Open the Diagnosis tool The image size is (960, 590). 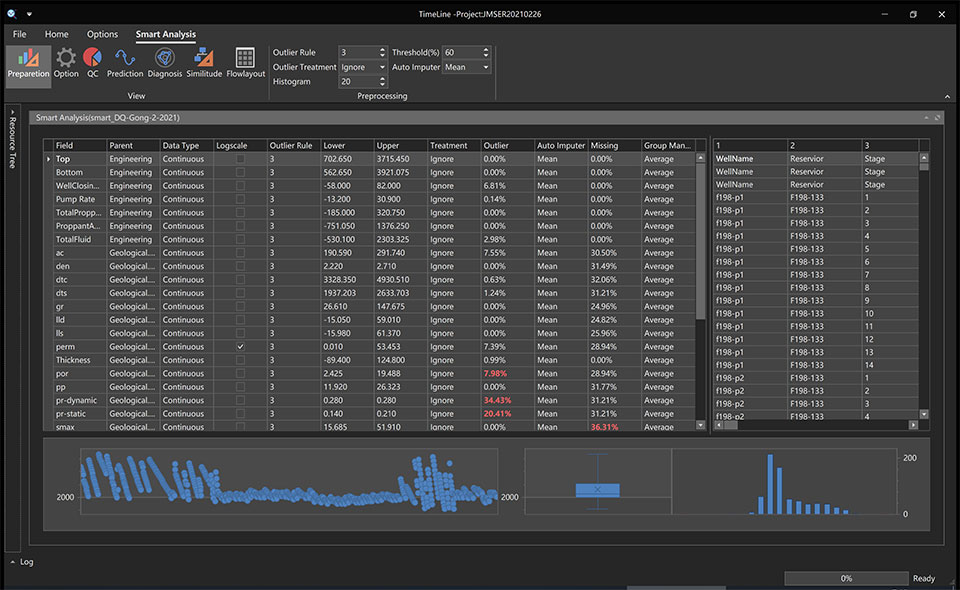pos(165,64)
